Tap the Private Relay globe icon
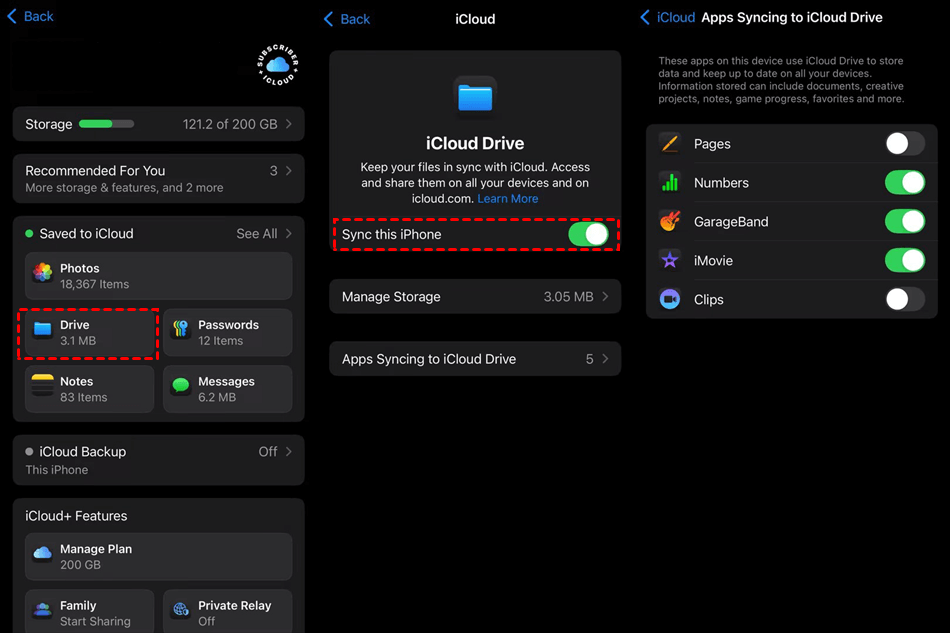The width and height of the screenshot is (950, 633). [181, 609]
